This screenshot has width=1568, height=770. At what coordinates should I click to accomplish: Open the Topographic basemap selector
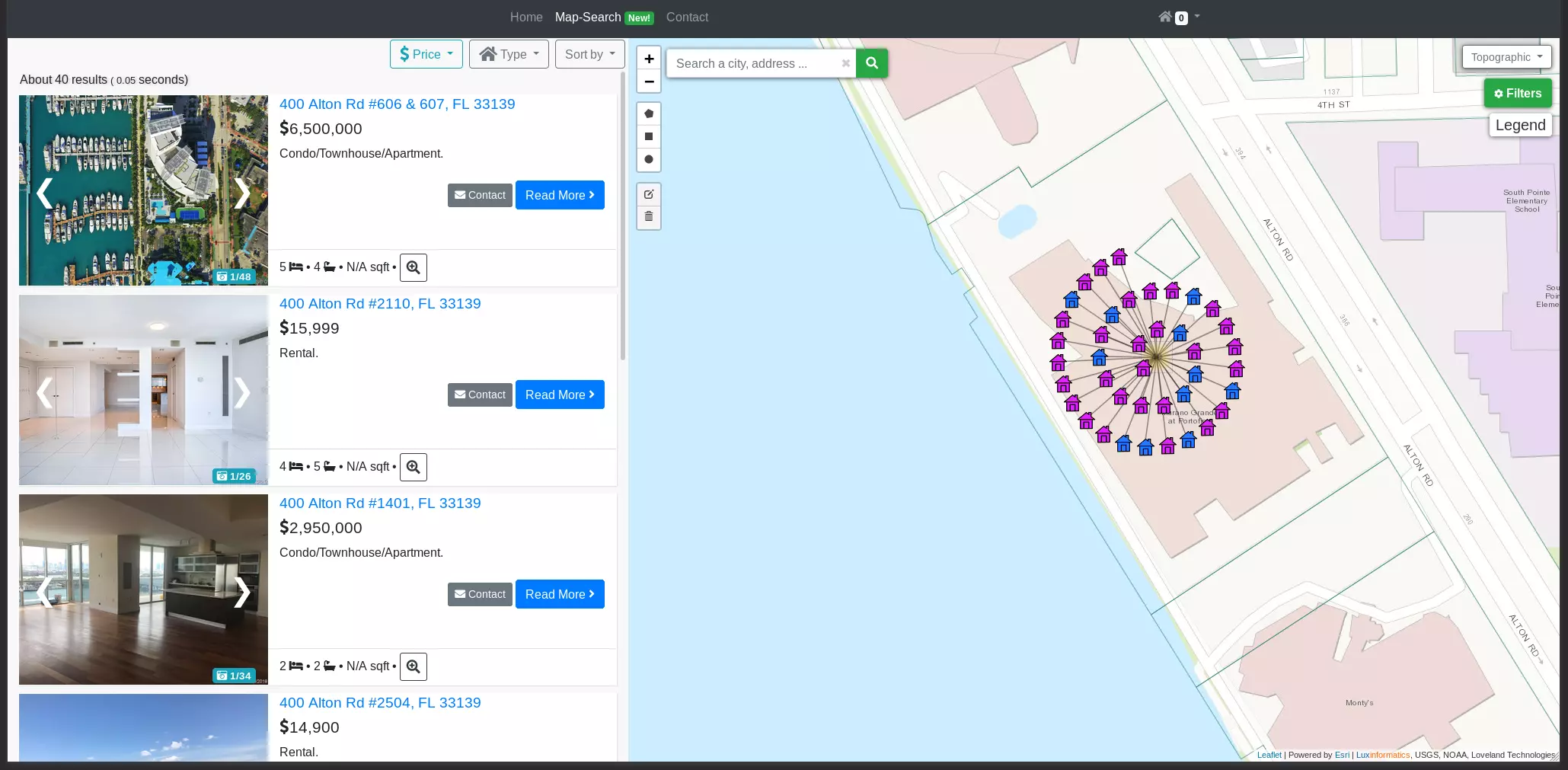(1506, 56)
